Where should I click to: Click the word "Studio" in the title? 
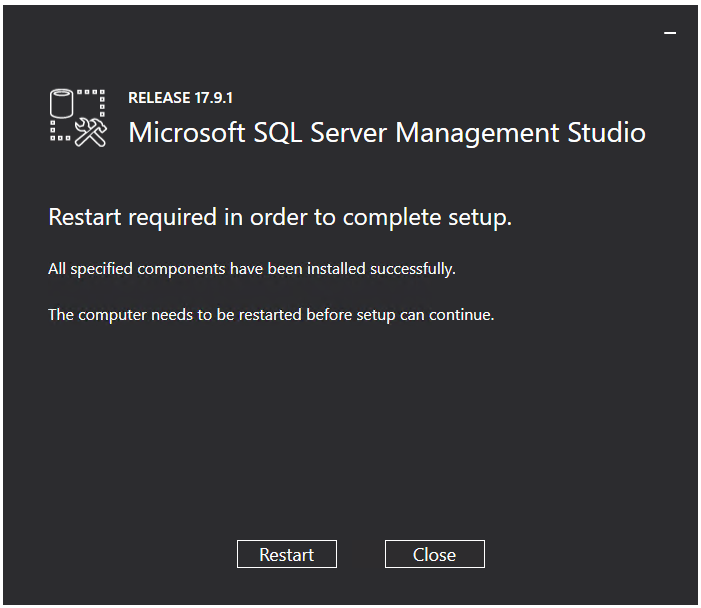point(609,132)
